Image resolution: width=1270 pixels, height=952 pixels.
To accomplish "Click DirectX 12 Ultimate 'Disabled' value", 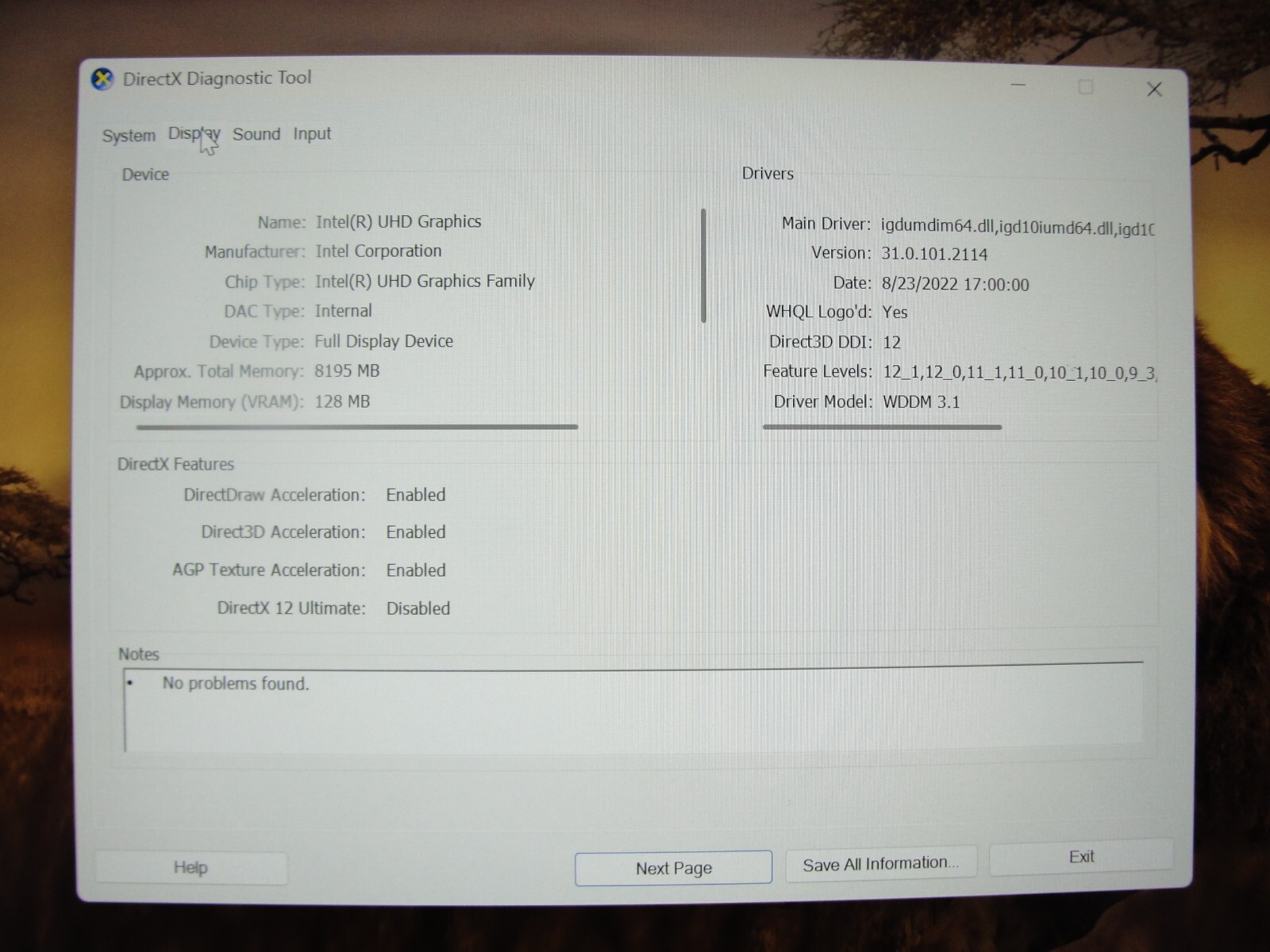I will (x=418, y=608).
